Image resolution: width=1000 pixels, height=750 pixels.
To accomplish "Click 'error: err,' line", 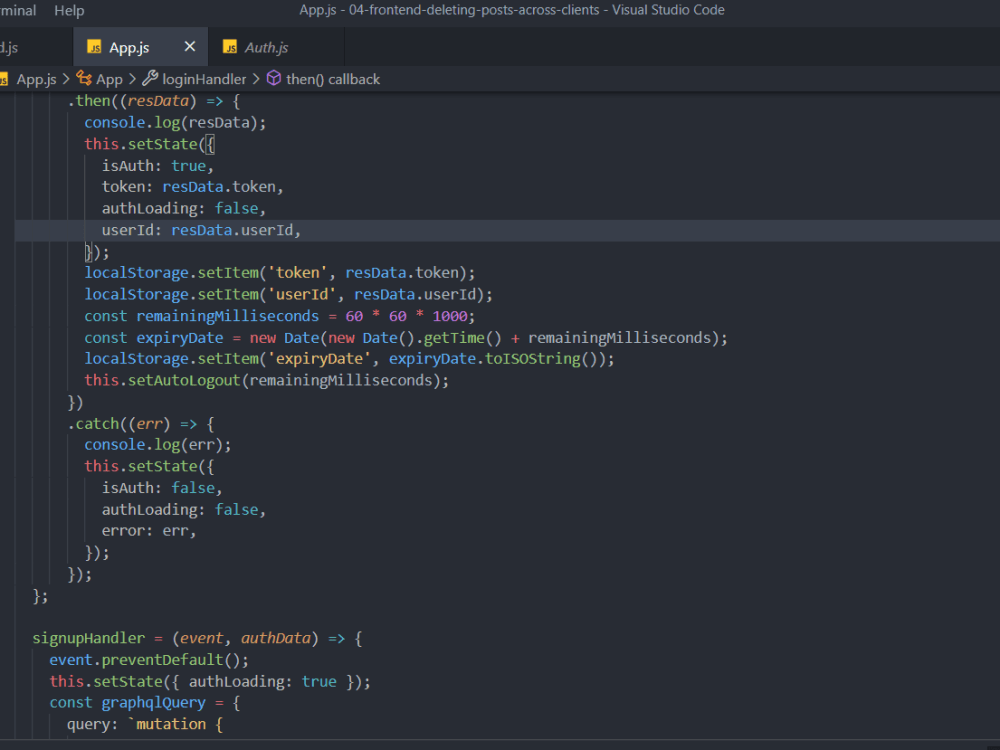I will click(149, 531).
